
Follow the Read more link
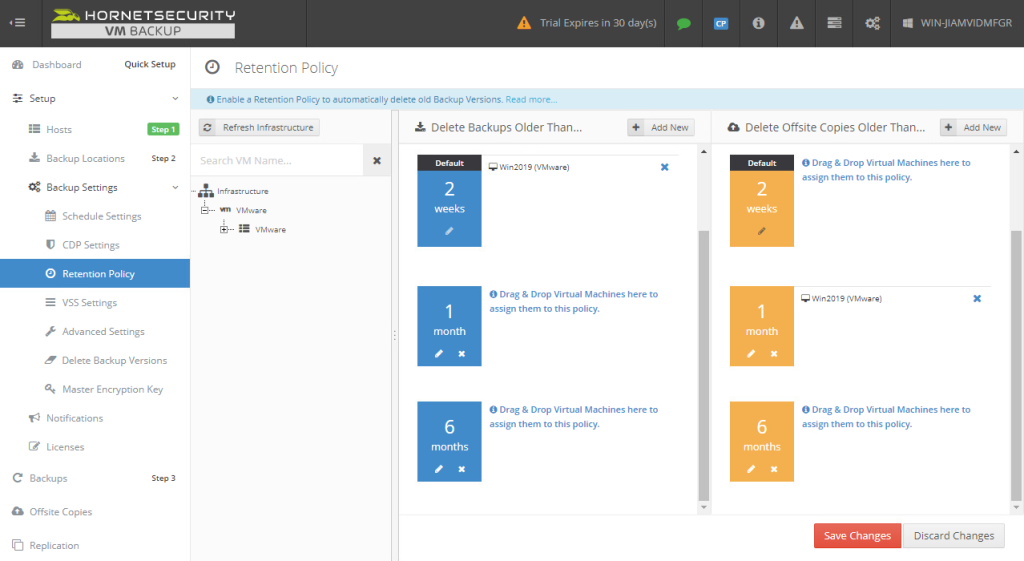pos(531,99)
